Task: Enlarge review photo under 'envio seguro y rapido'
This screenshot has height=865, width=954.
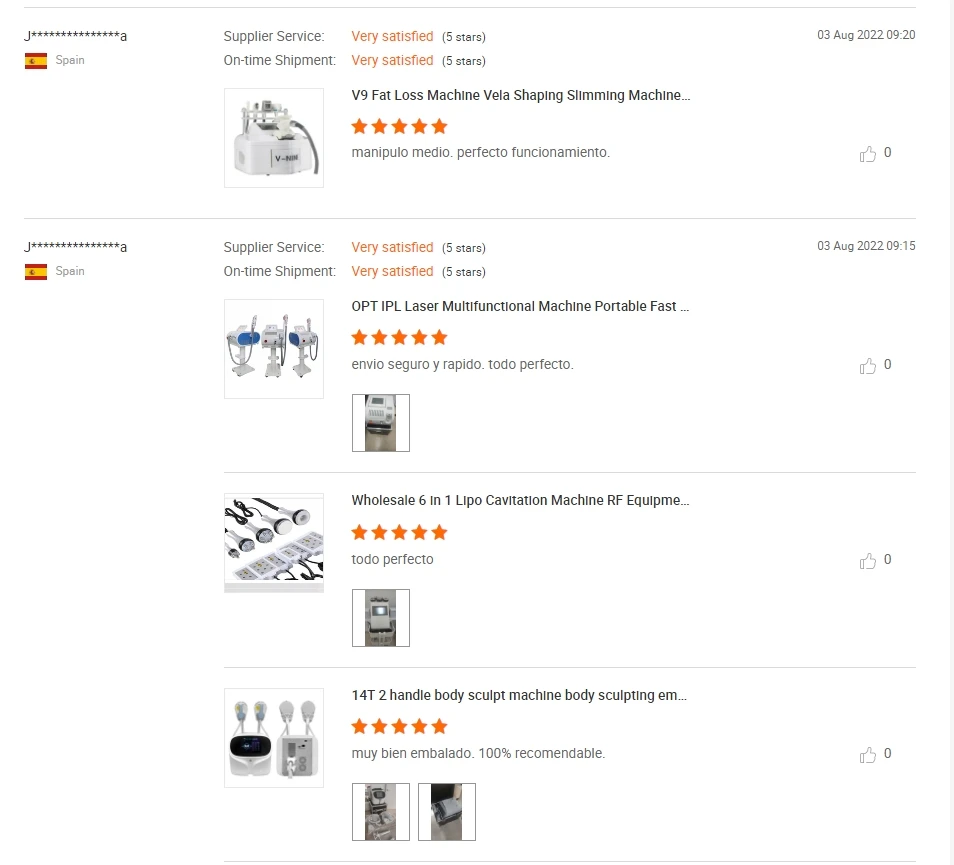Action: pyautogui.click(x=381, y=423)
